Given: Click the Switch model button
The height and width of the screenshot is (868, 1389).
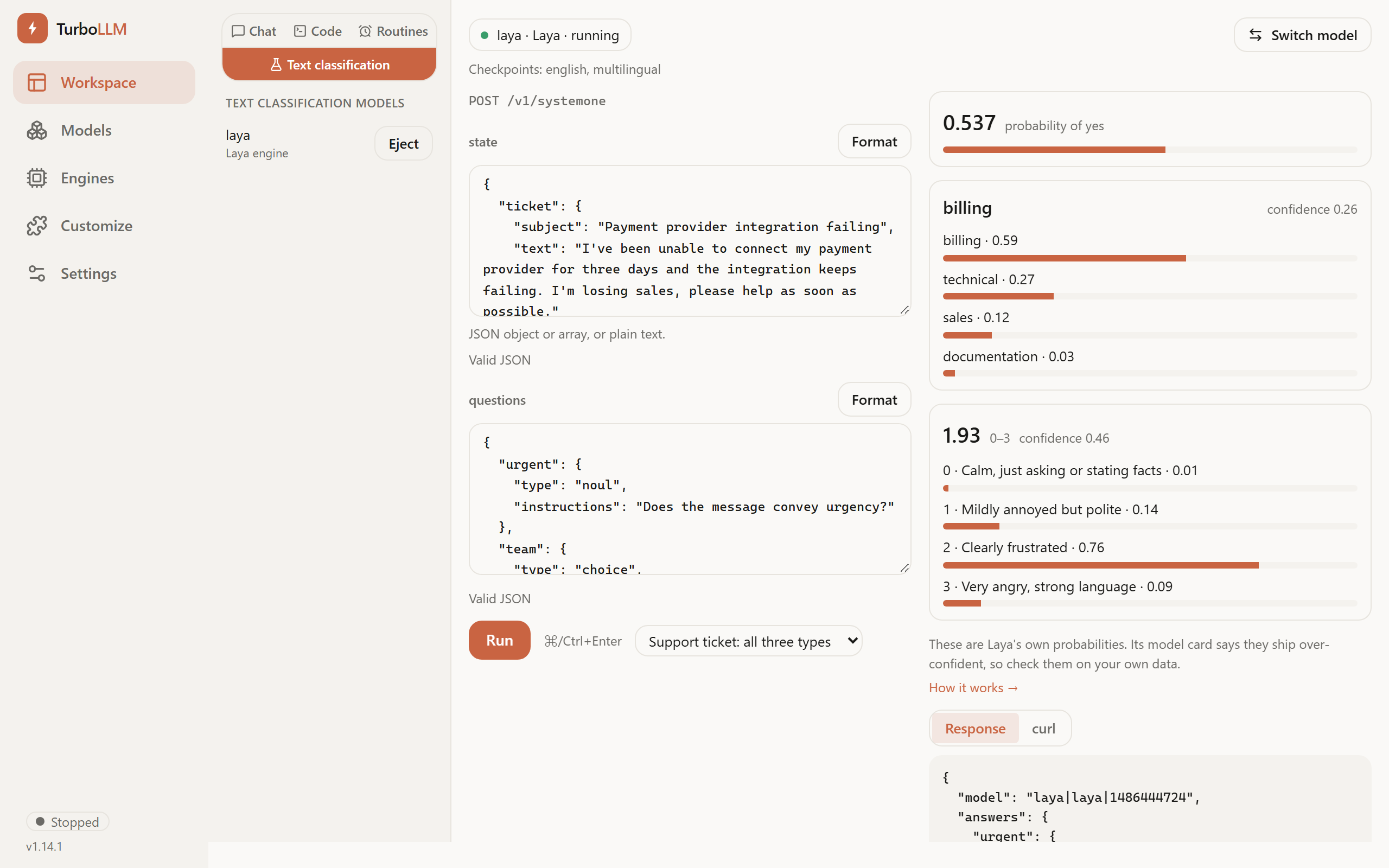Looking at the screenshot, I should (x=1302, y=35).
